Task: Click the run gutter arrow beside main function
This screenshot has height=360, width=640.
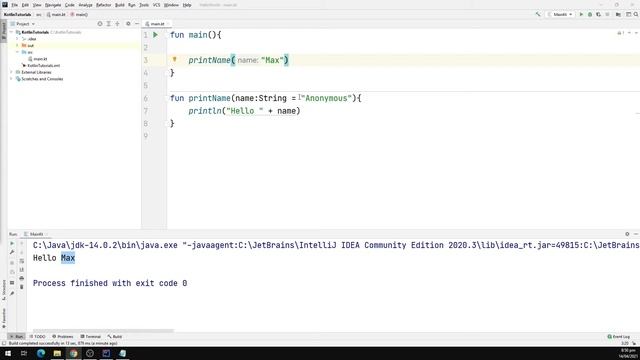Action: (155, 35)
